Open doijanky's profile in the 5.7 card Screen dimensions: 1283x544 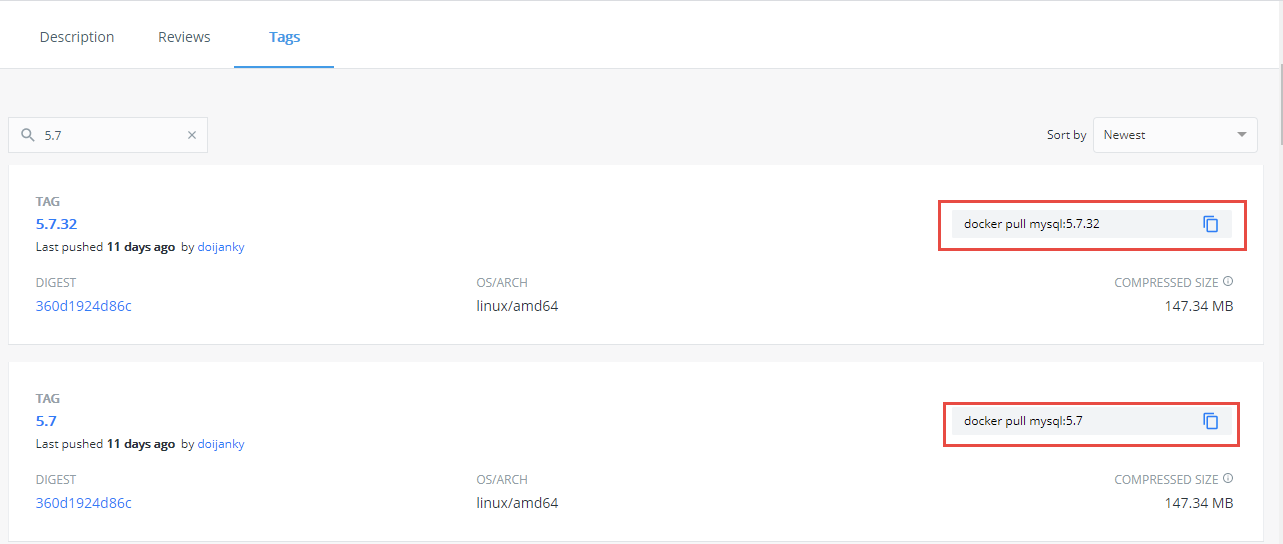point(221,444)
